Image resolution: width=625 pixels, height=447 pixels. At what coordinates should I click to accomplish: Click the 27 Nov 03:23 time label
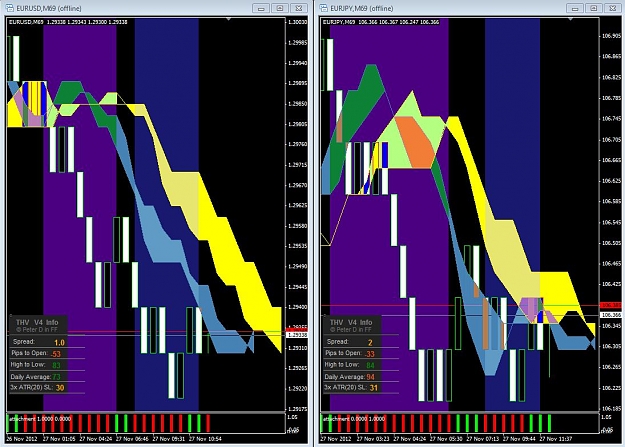(373, 439)
